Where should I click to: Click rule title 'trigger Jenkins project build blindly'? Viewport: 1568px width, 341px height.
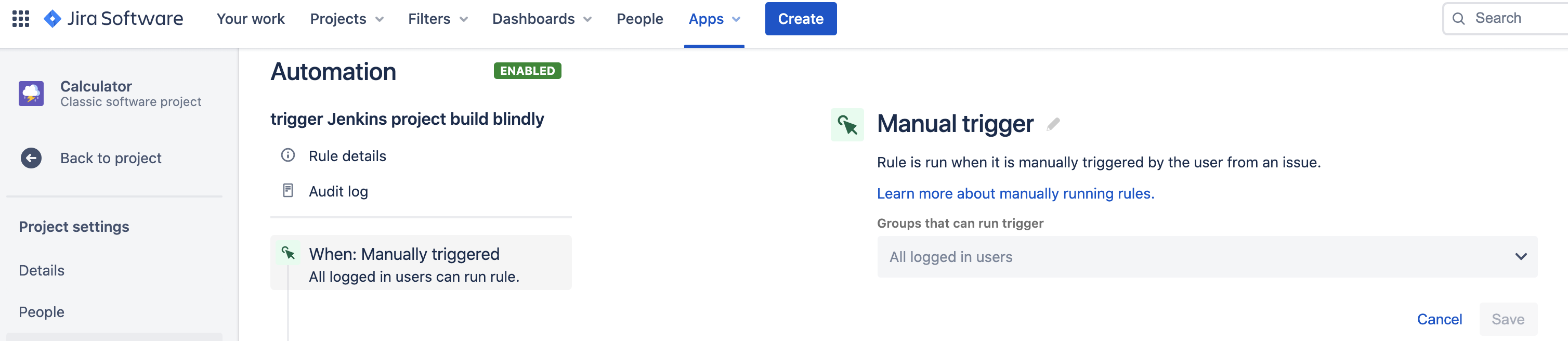(407, 119)
